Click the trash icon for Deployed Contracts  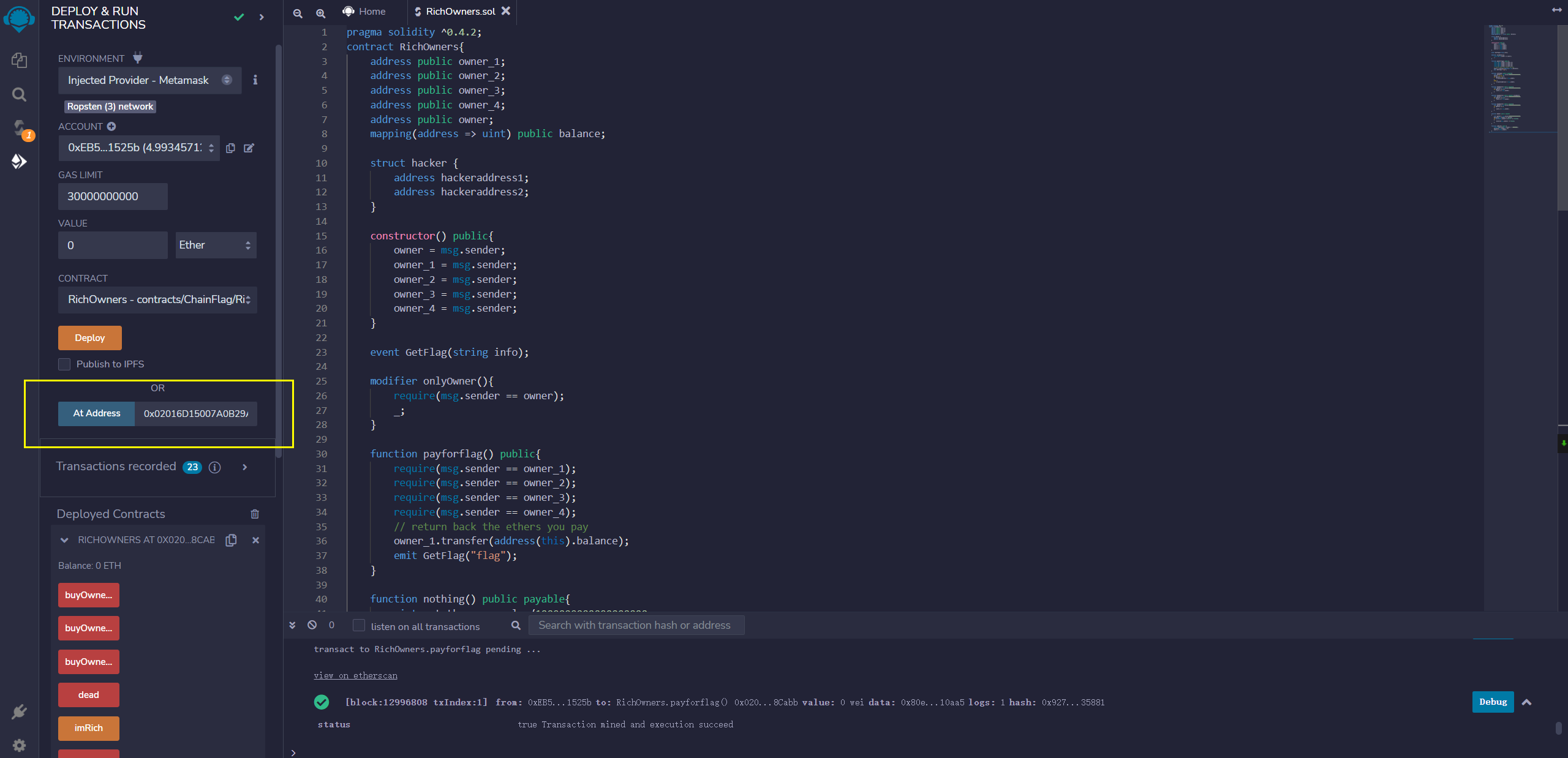[x=255, y=514]
